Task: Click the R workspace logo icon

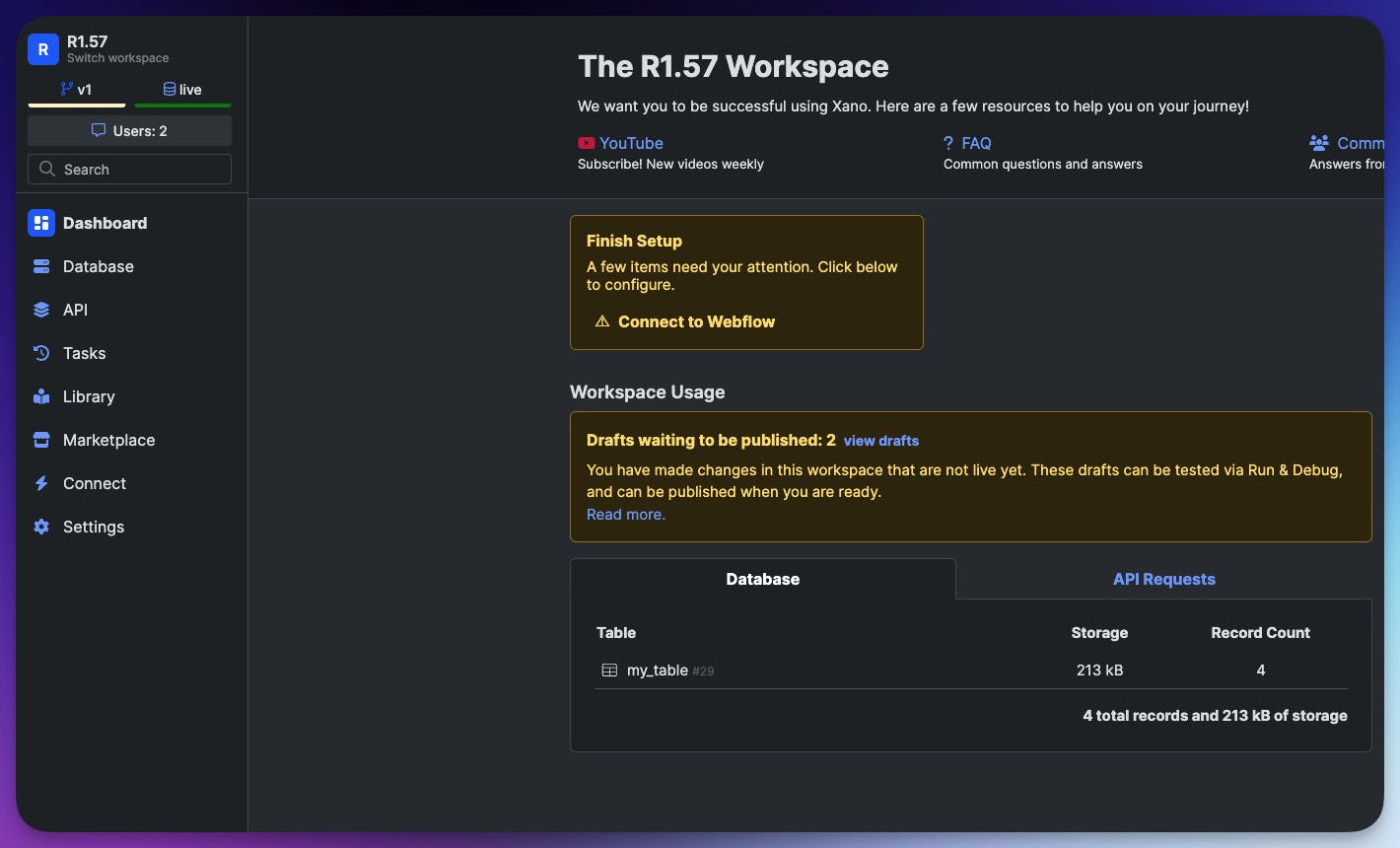Action: 43,49
